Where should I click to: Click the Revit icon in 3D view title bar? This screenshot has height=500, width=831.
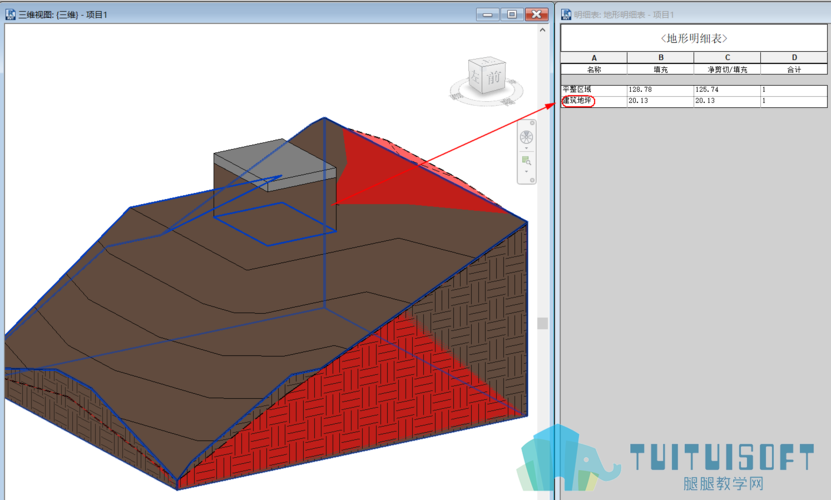11,15
